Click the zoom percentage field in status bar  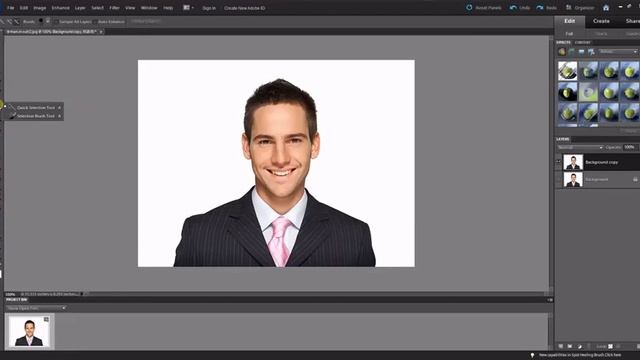[x=11, y=294]
